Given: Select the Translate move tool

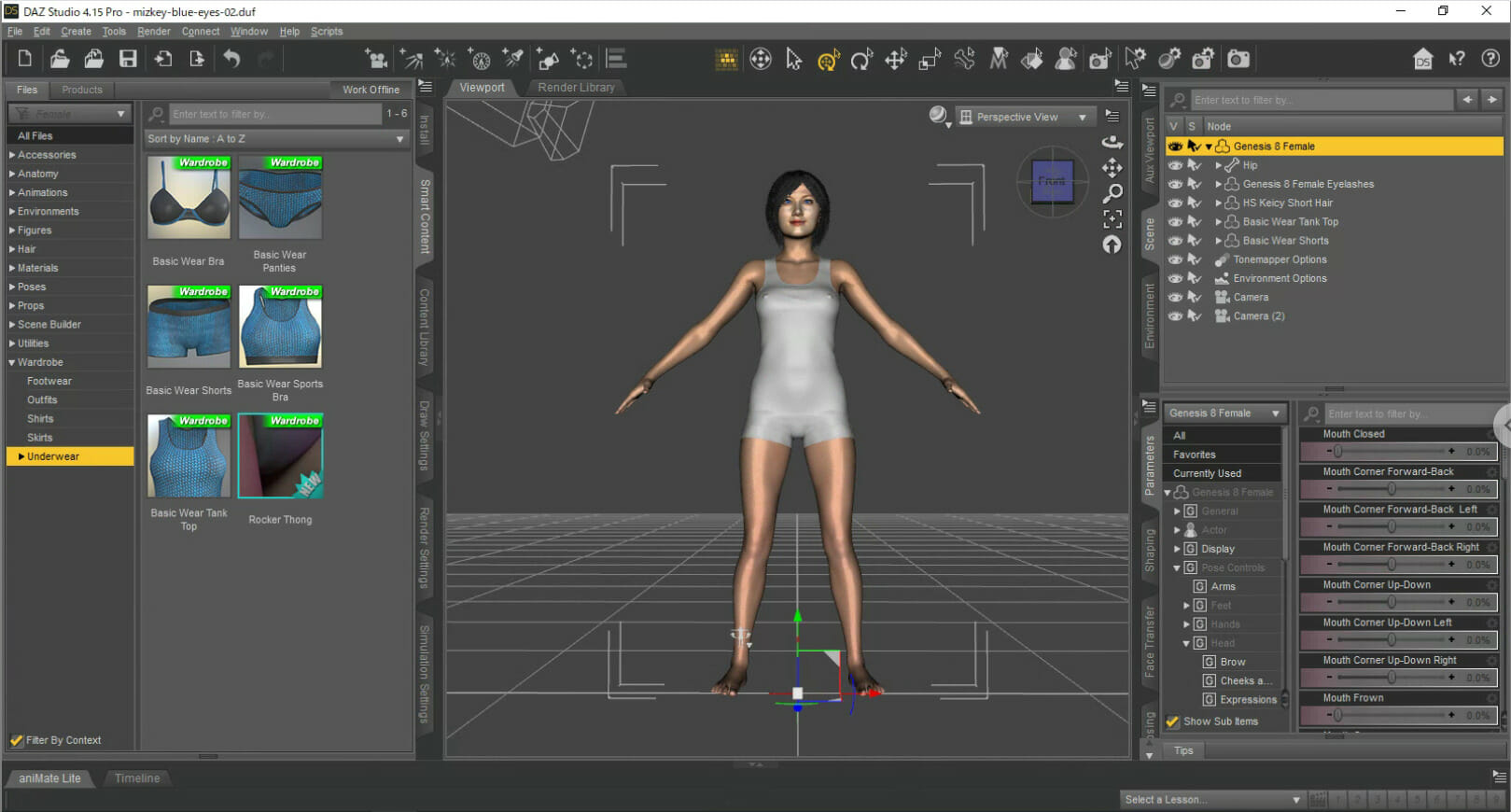Looking at the screenshot, I should (896, 60).
